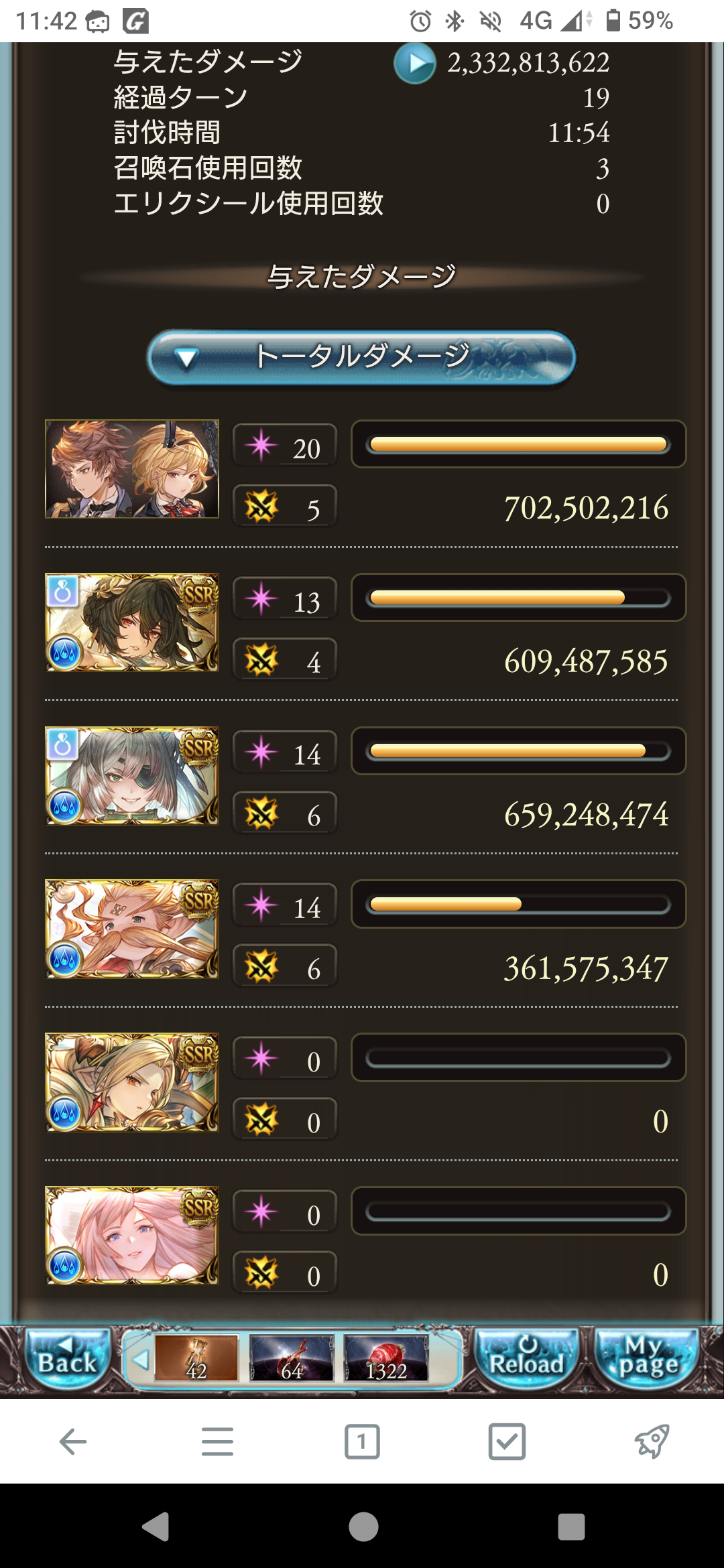Tap the damage bar for 361,575,347
Screen dimensions: 724x1568
coord(519,905)
